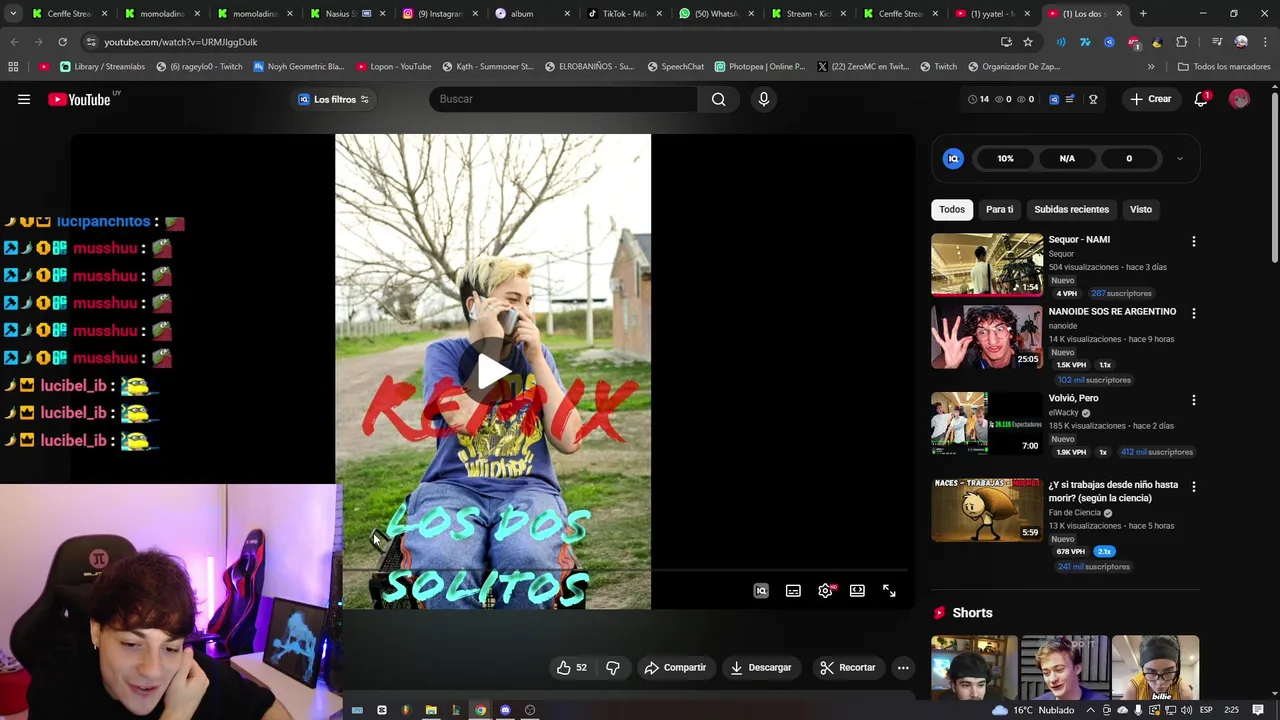Open options menu for NANOIDE SOS RE ARGENTINO
The width and height of the screenshot is (1280, 720).
pyautogui.click(x=1193, y=313)
